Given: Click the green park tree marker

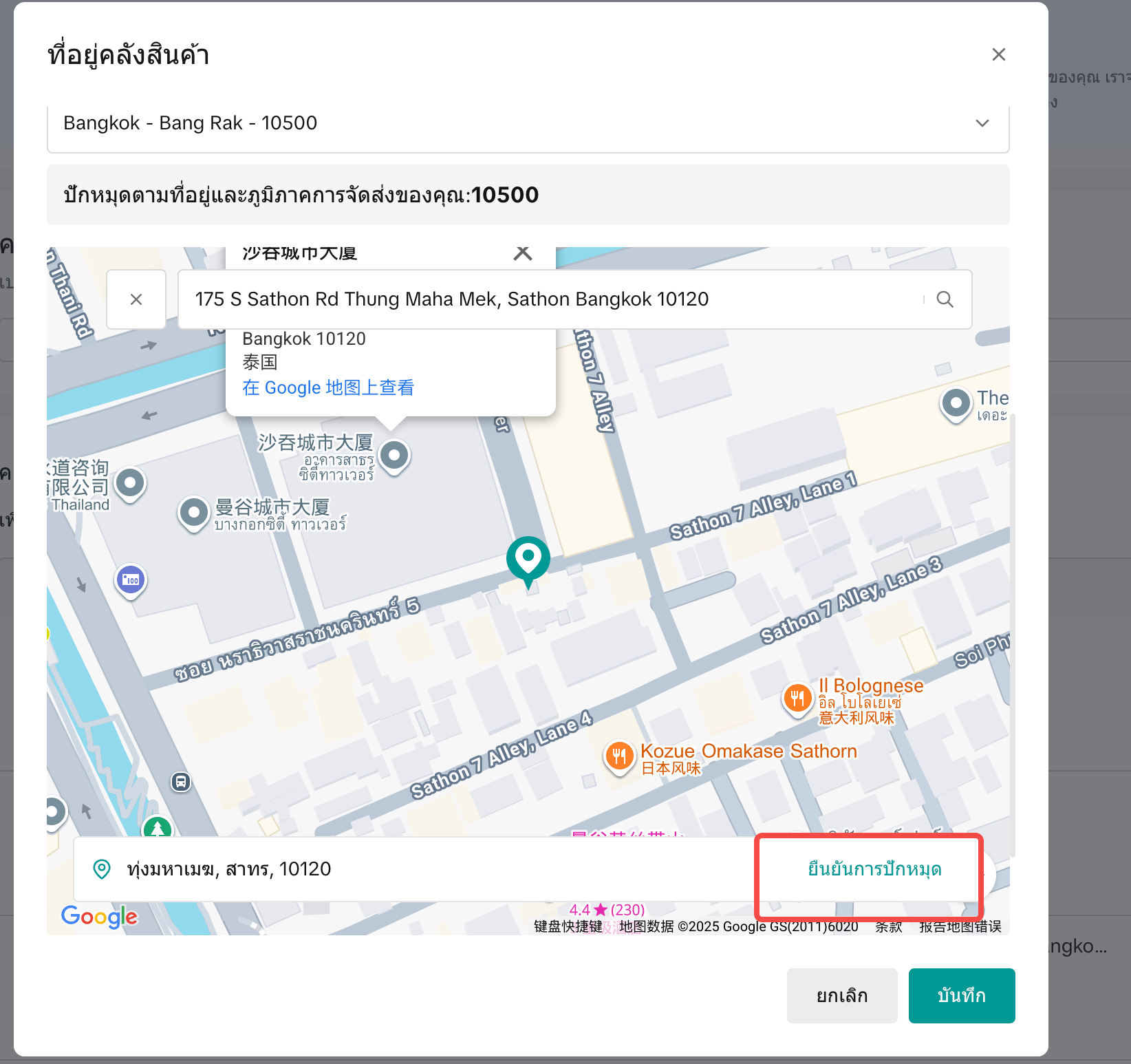Looking at the screenshot, I should pyautogui.click(x=158, y=827).
